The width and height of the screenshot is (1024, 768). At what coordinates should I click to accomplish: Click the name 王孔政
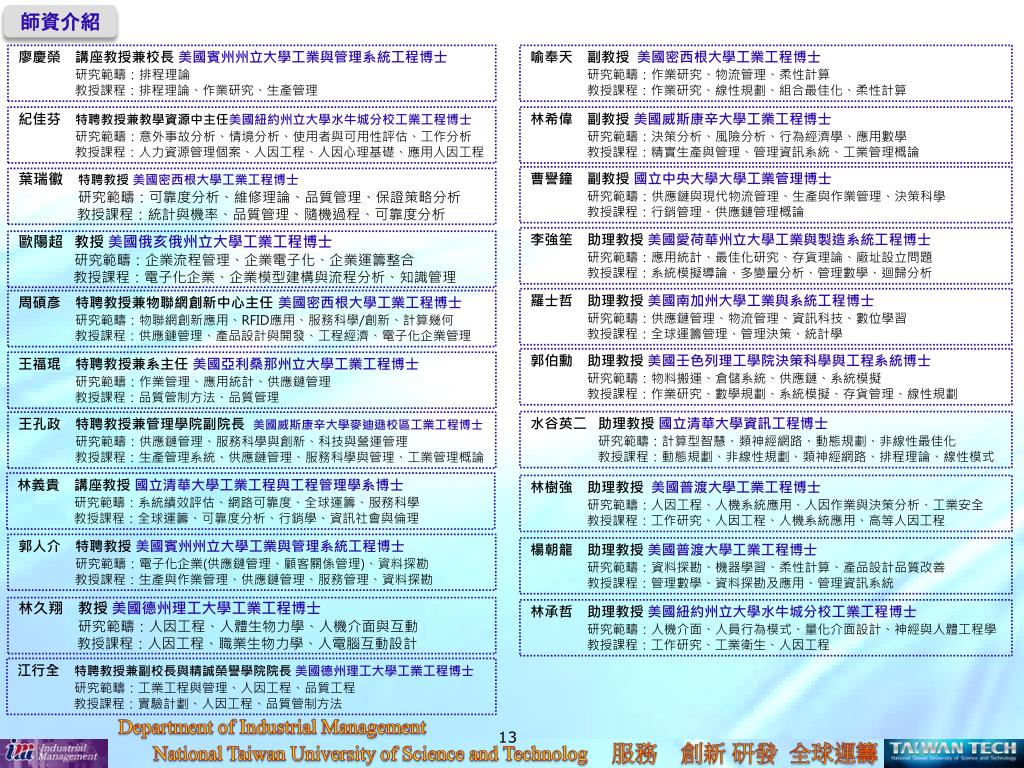pyautogui.click(x=39, y=424)
